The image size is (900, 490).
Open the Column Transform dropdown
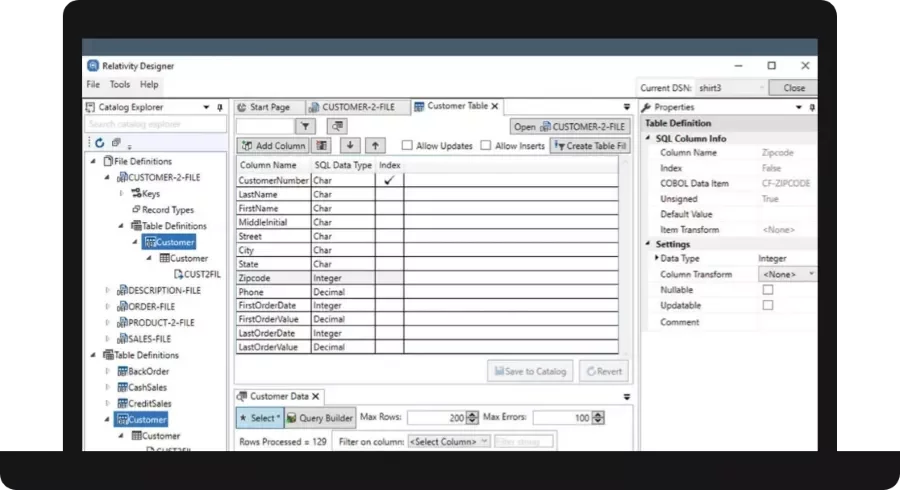pos(788,274)
